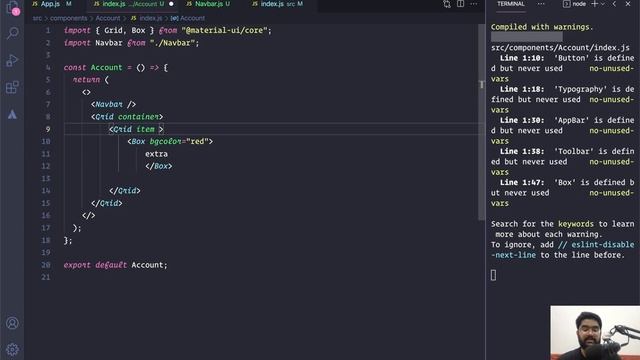
Task: Click the bgcolor="red" attribute
Action: click(x=179, y=141)
